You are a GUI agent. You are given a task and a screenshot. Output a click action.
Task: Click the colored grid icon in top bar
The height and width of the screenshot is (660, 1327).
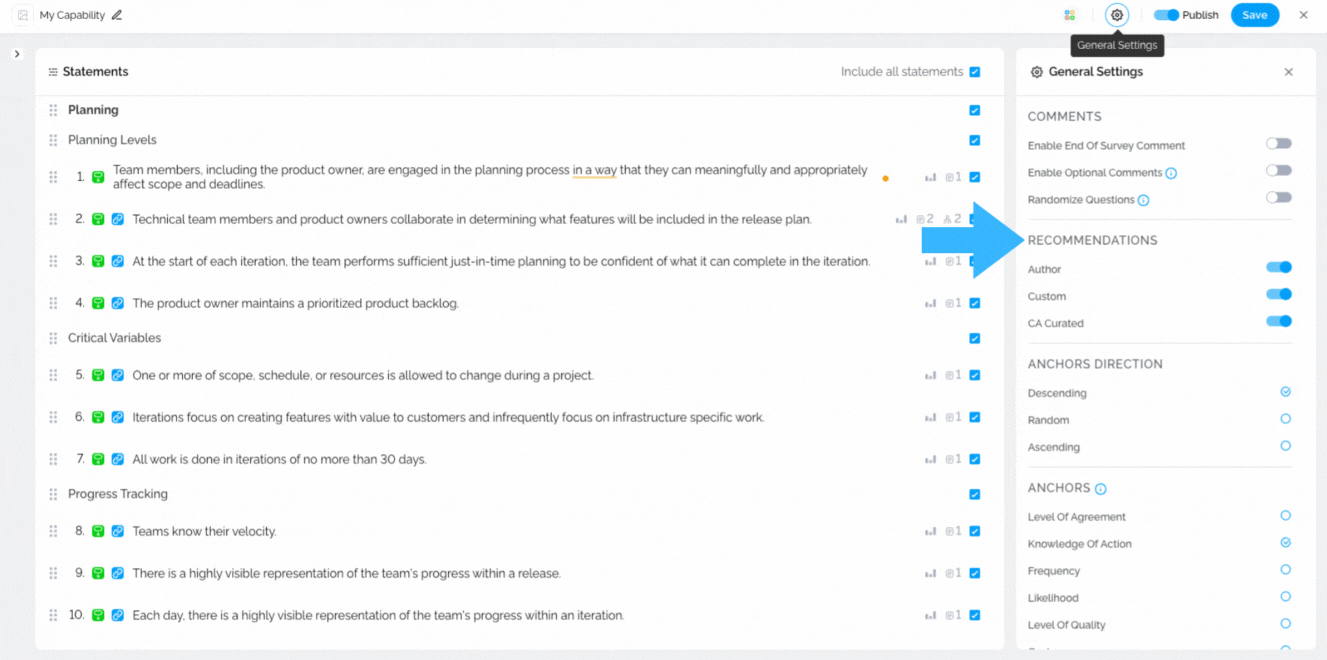click(x=1069, y=15)
